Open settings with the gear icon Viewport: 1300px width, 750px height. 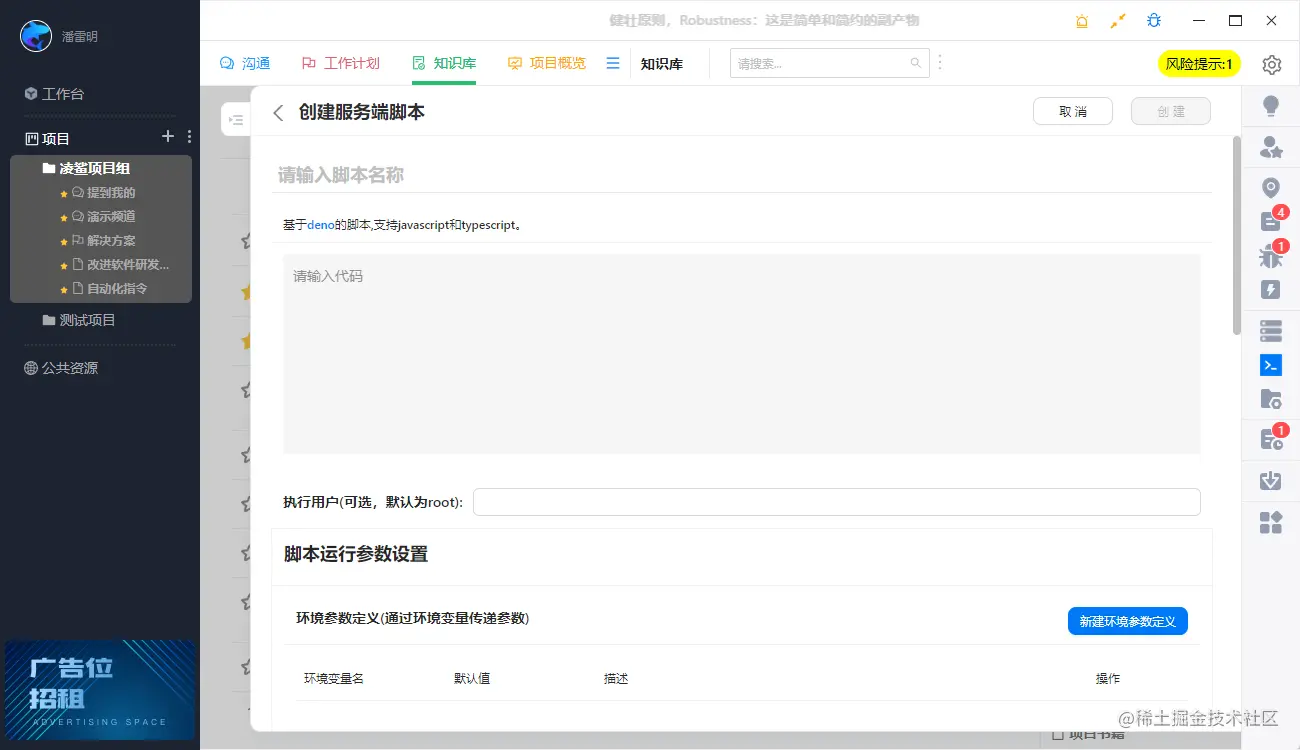point(1271,65)
